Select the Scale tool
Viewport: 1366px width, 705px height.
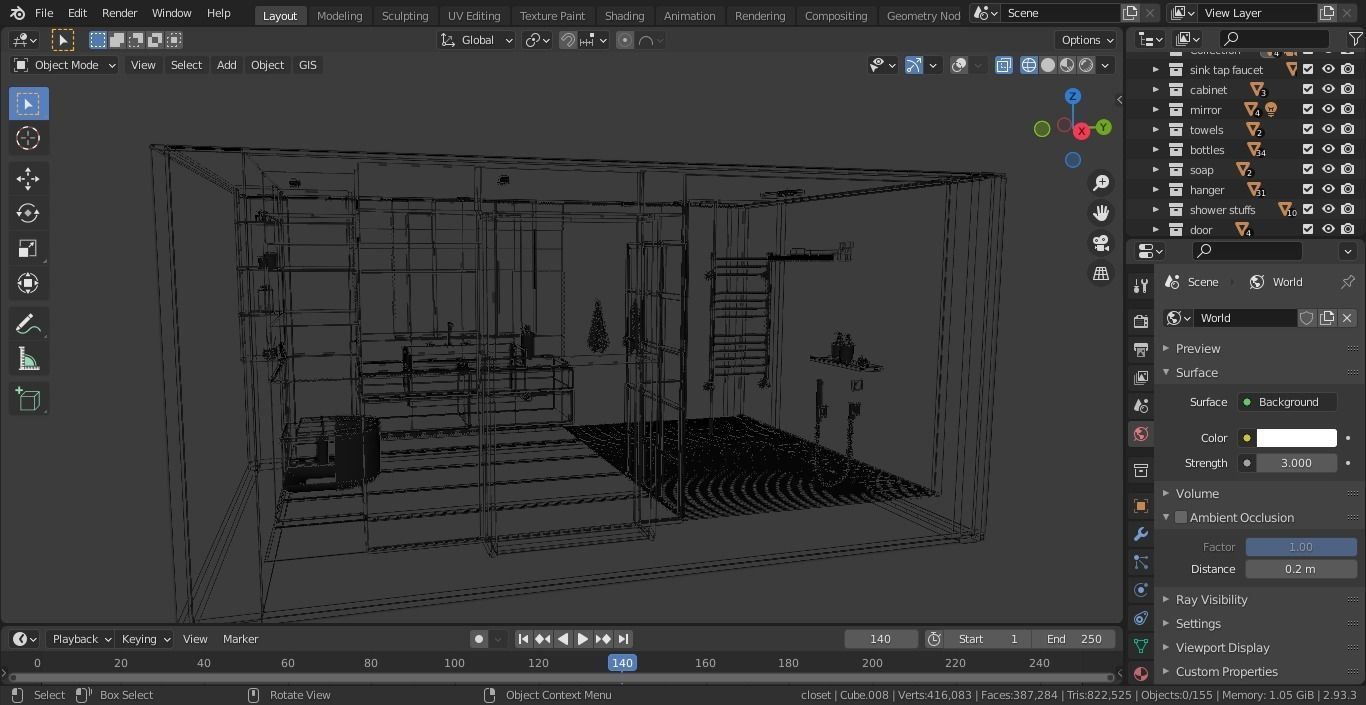(x=28, y=248)
